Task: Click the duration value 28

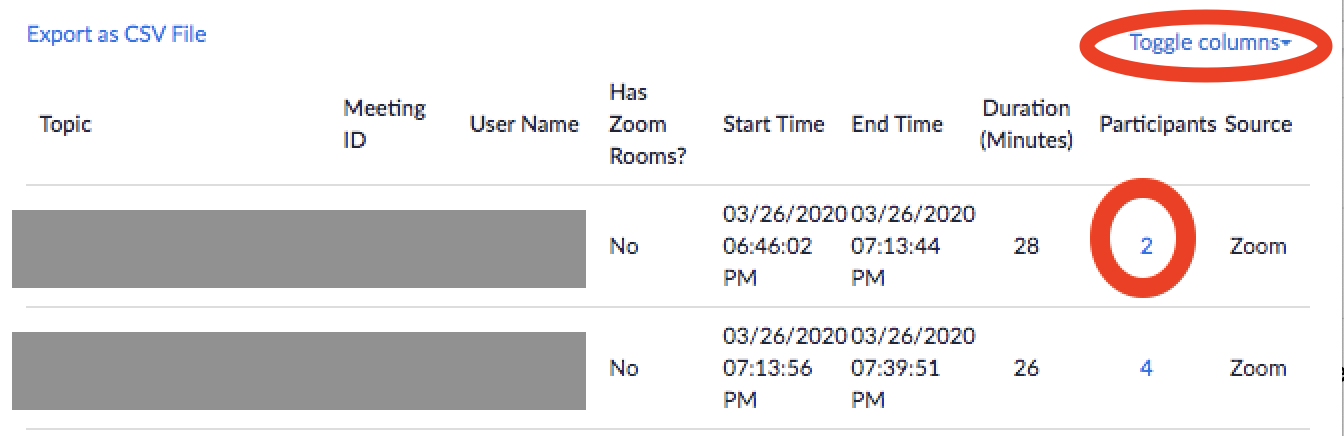Action: 1026,246
